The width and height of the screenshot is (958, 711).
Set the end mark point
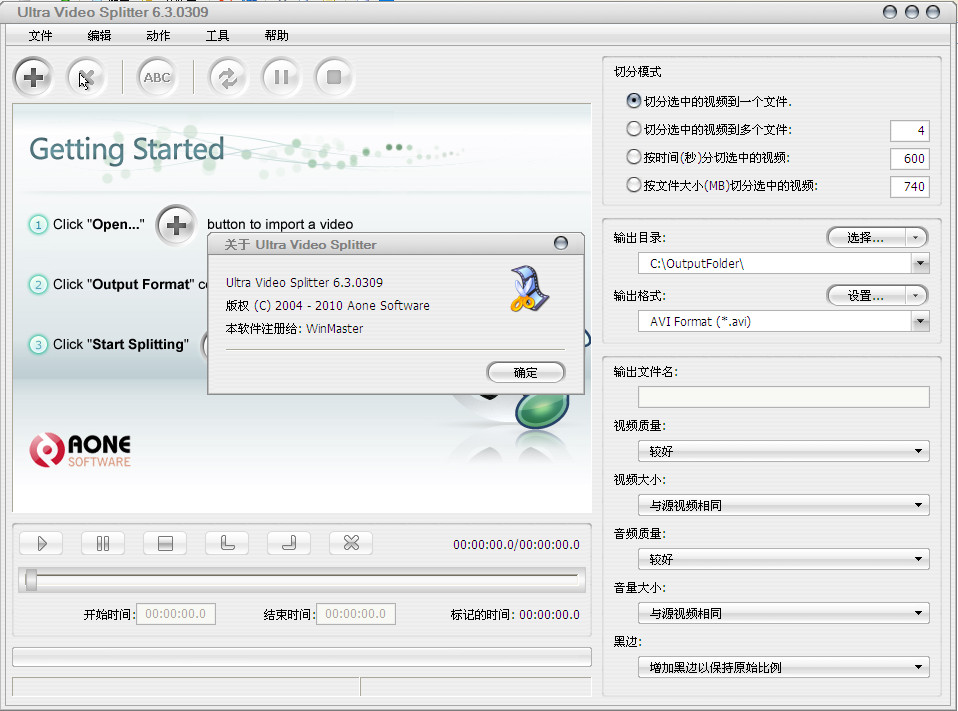click(x=289, y=543)
